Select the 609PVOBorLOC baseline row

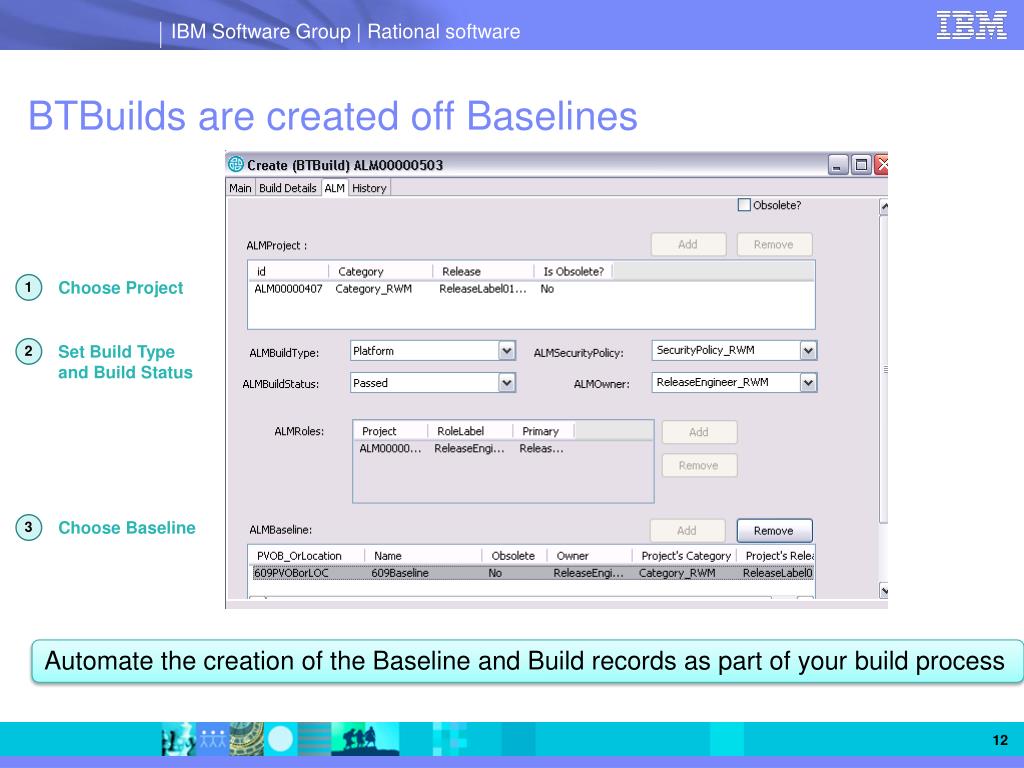(x=532, y=573)
